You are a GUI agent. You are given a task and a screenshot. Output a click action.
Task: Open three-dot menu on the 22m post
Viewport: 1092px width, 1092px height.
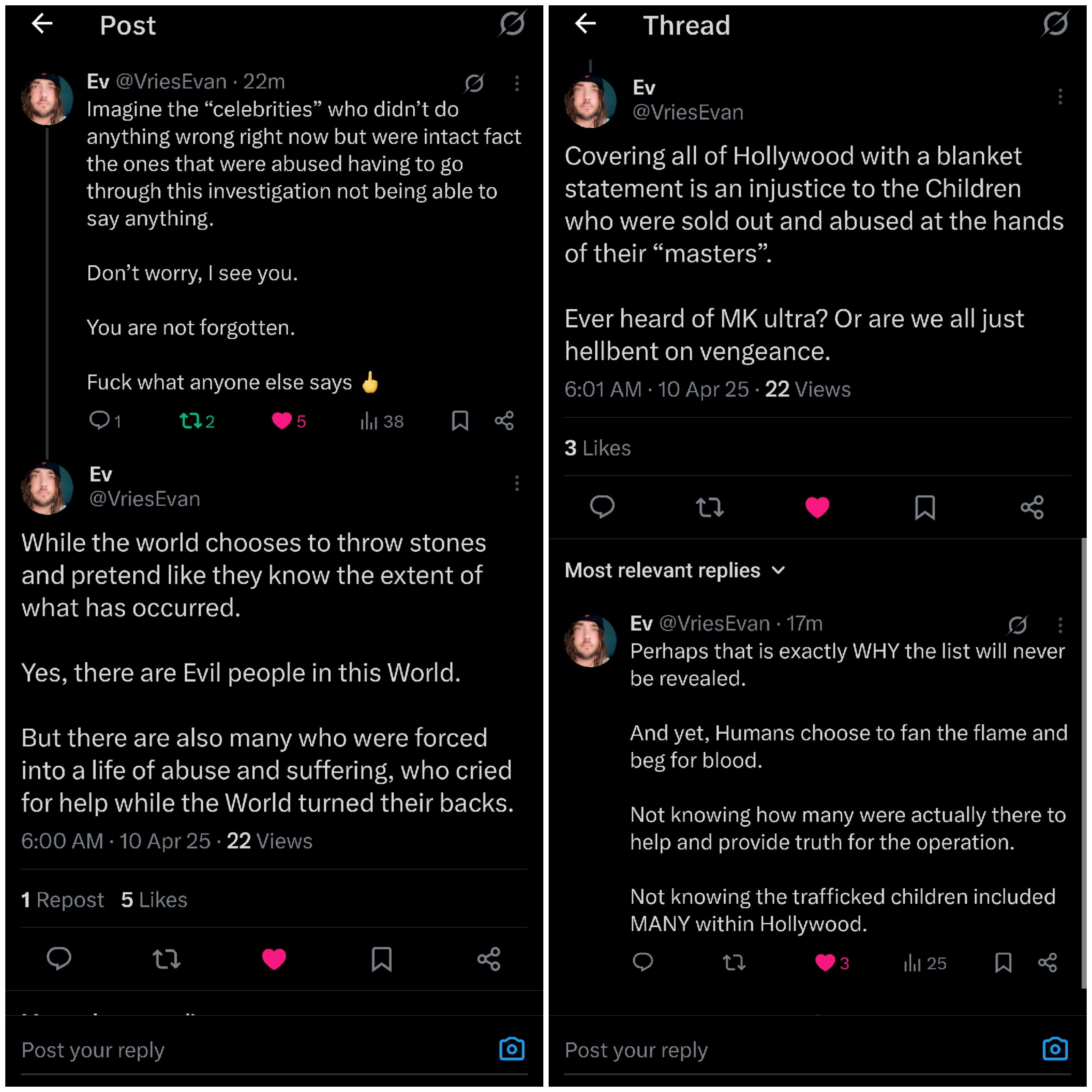516,84
